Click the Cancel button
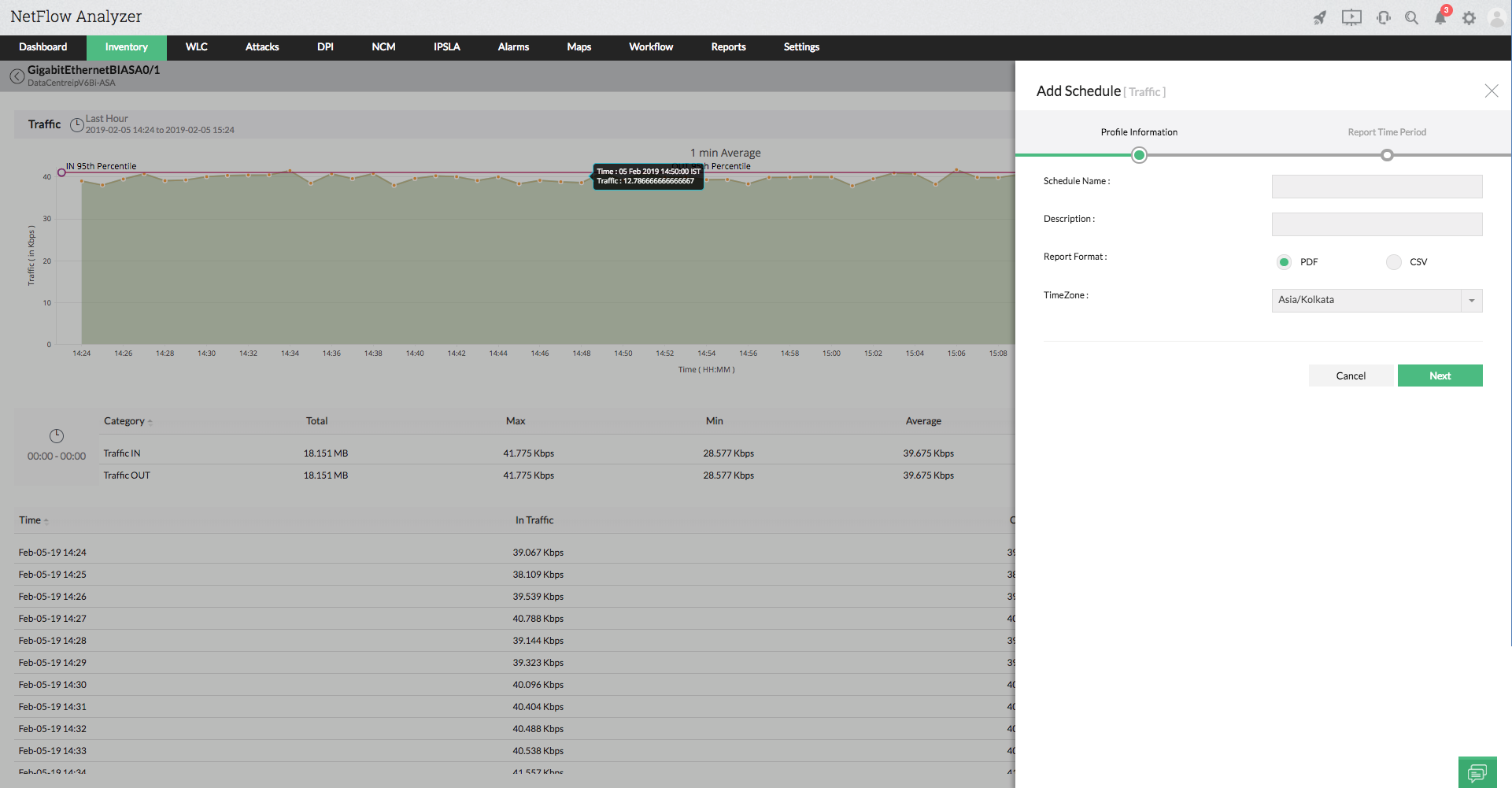Viewport: 1512px width, 788px height. (x=1351, y=376)
